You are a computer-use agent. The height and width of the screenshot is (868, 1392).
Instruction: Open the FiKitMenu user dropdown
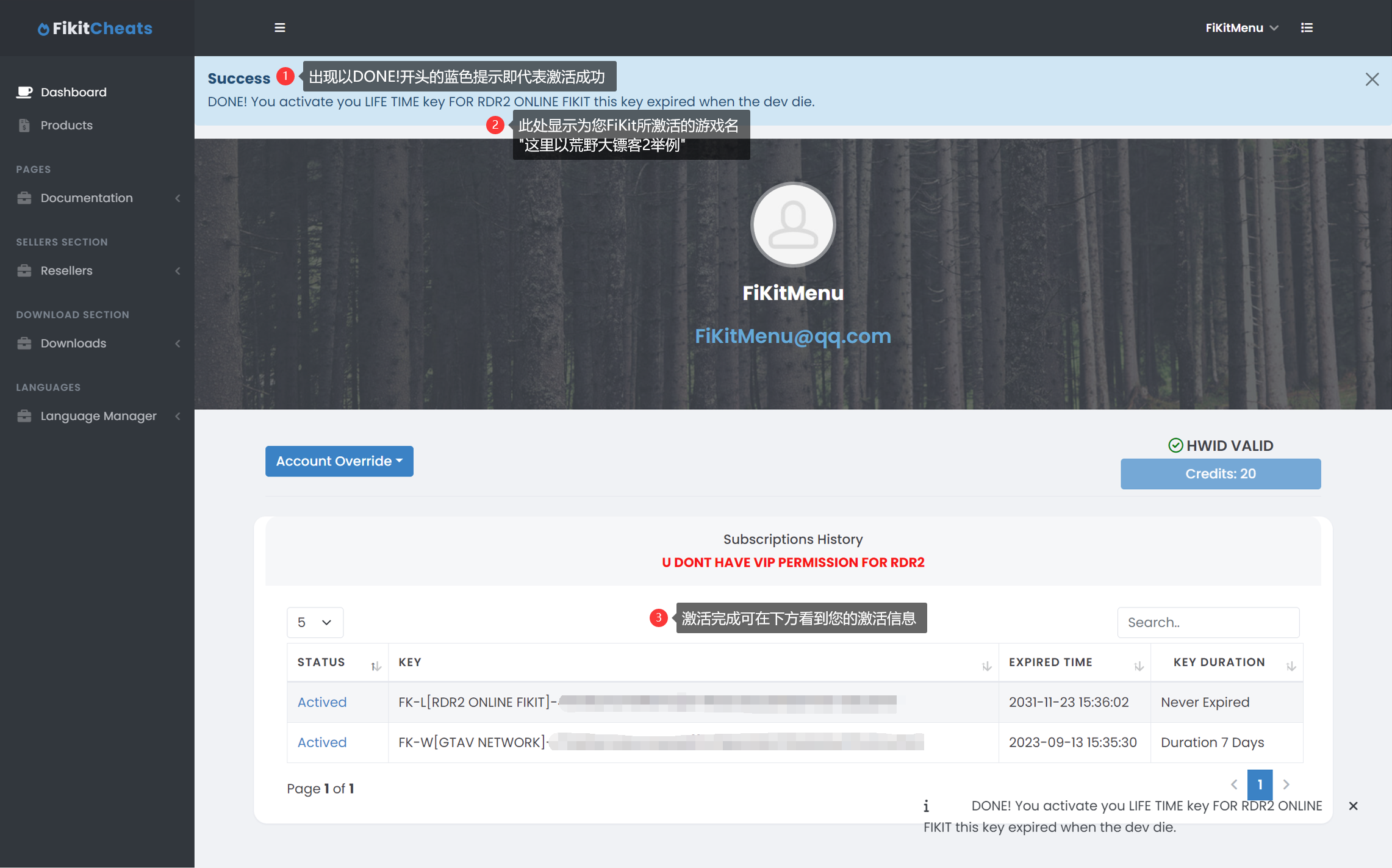click(1241, 27)
